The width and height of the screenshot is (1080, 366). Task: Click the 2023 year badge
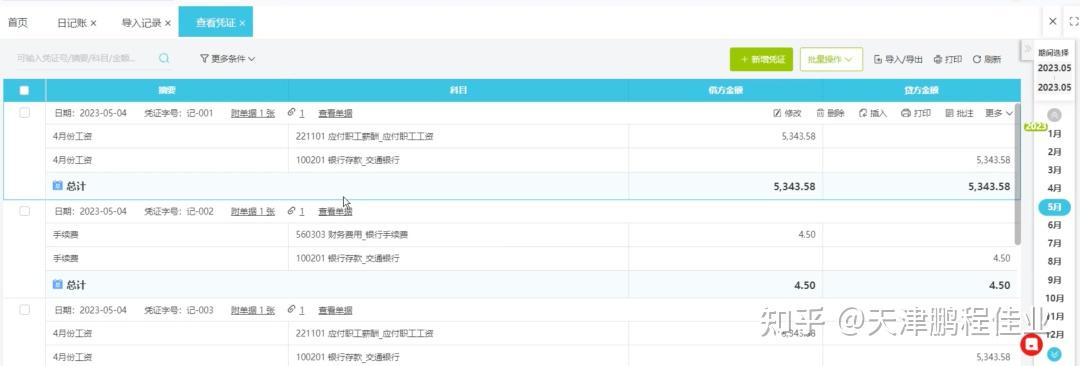[x=1035, y=127]
